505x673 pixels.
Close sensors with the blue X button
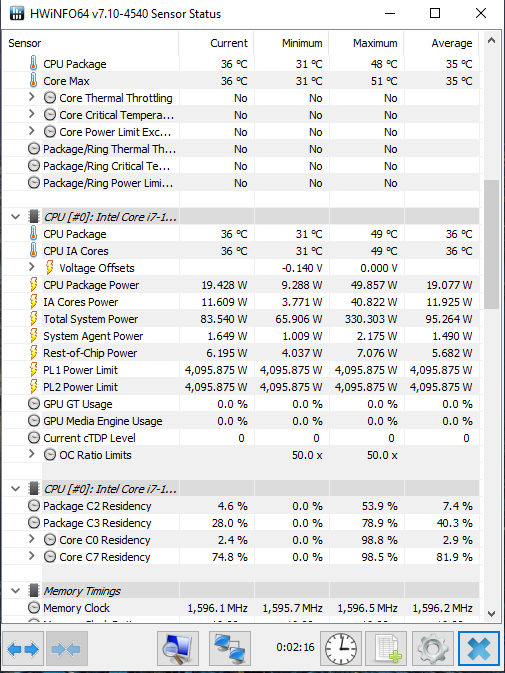click(x=478, y=649)
